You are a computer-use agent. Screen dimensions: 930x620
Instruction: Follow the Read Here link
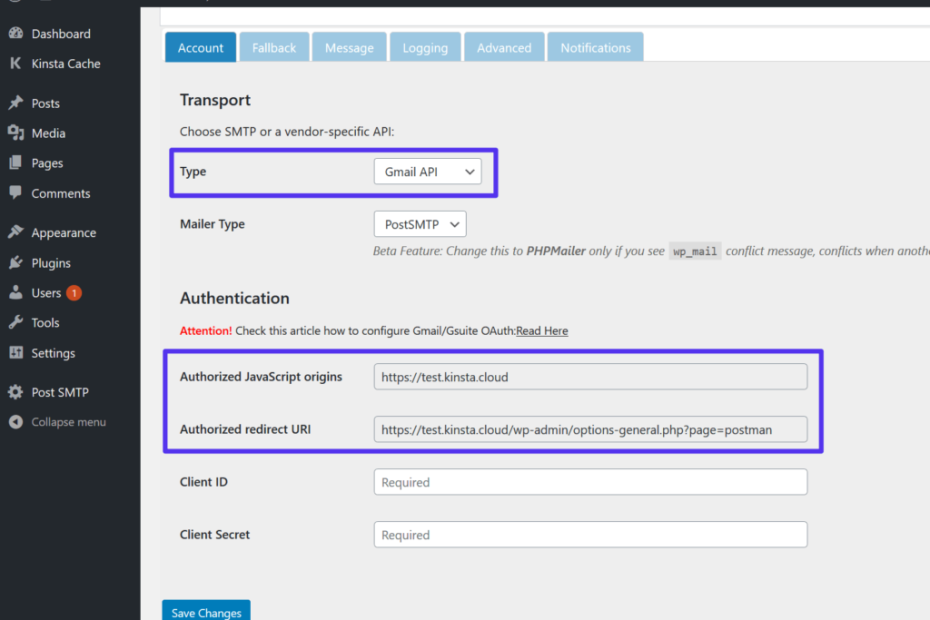tap(542, 330)
